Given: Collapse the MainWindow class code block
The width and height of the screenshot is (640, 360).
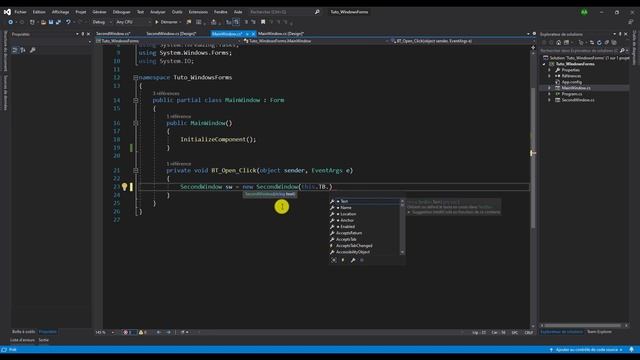Looking at the screenshot, I should coord(136,100).
